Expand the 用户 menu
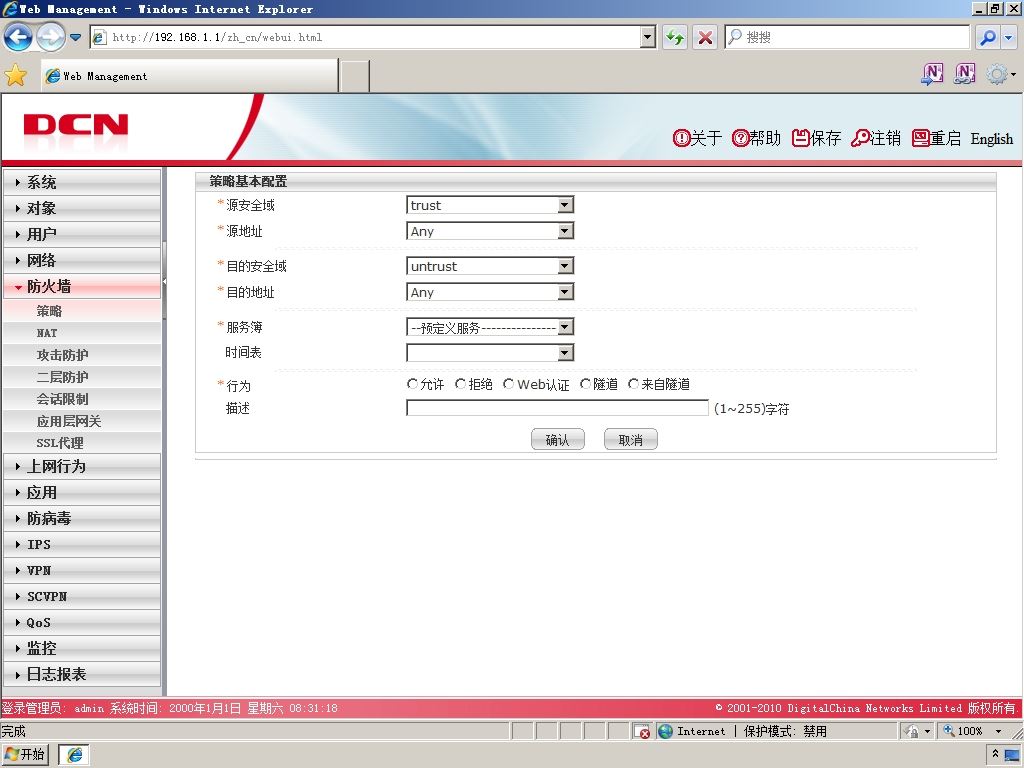Screen dimensions: 1024x768 tap(82, 234)
